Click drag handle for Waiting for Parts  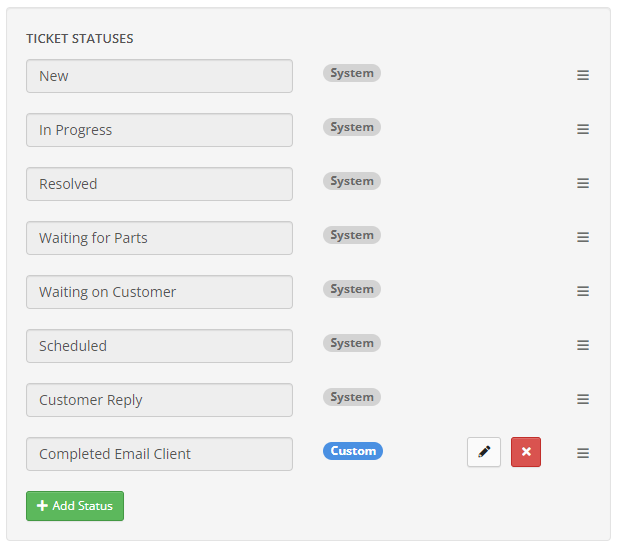pos(583,237)
